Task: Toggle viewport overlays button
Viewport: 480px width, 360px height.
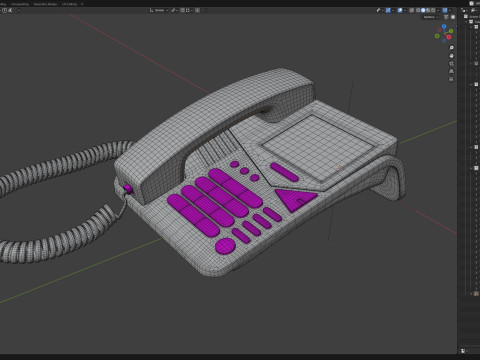Action: (400, 10)
